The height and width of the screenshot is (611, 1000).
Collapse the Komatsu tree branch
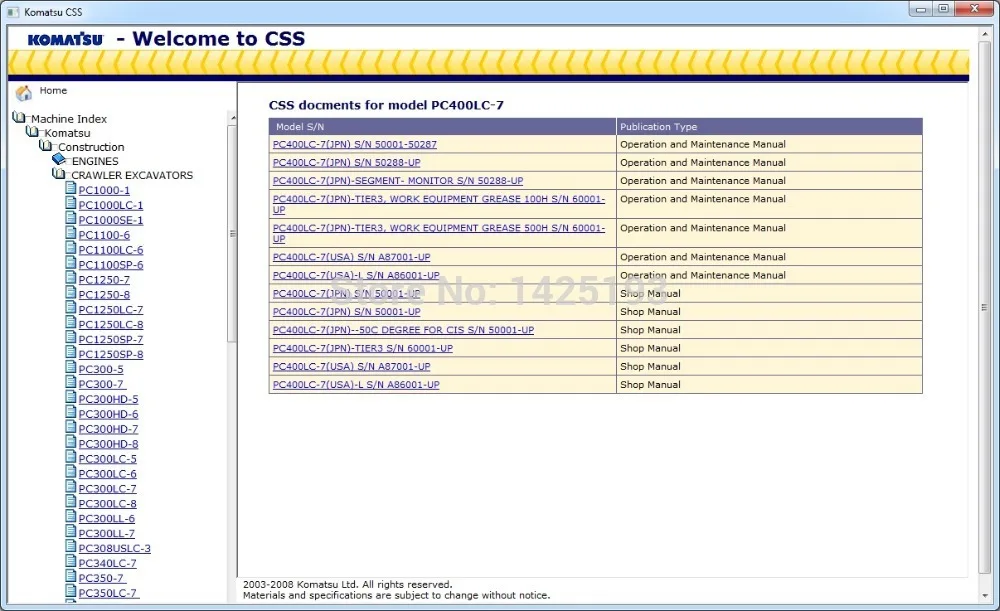pos(33,132)
